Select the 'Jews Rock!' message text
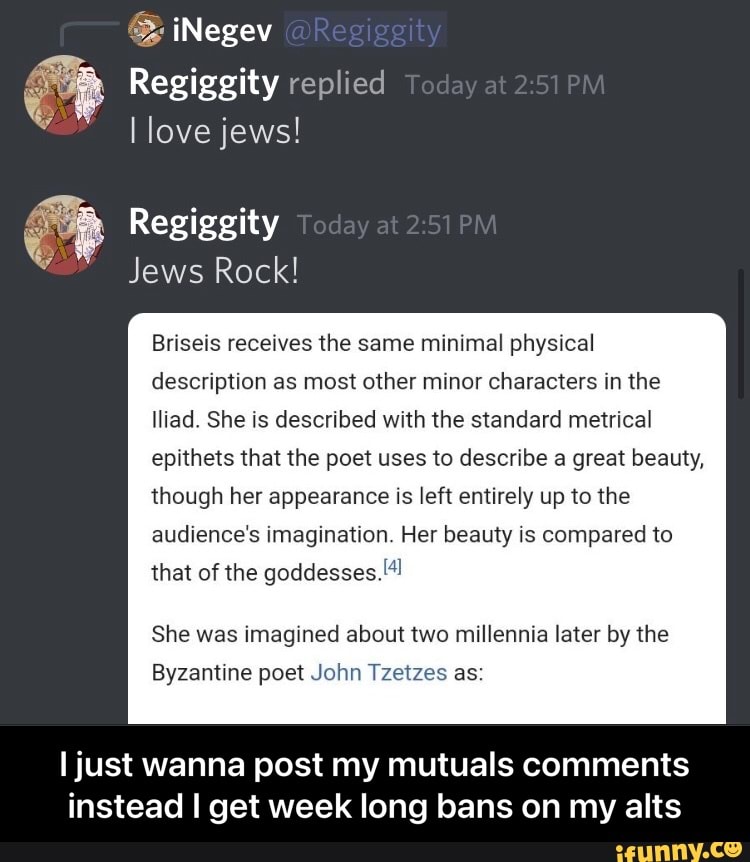The width and height of the screenshot is (750, 862). pos(214,271)
